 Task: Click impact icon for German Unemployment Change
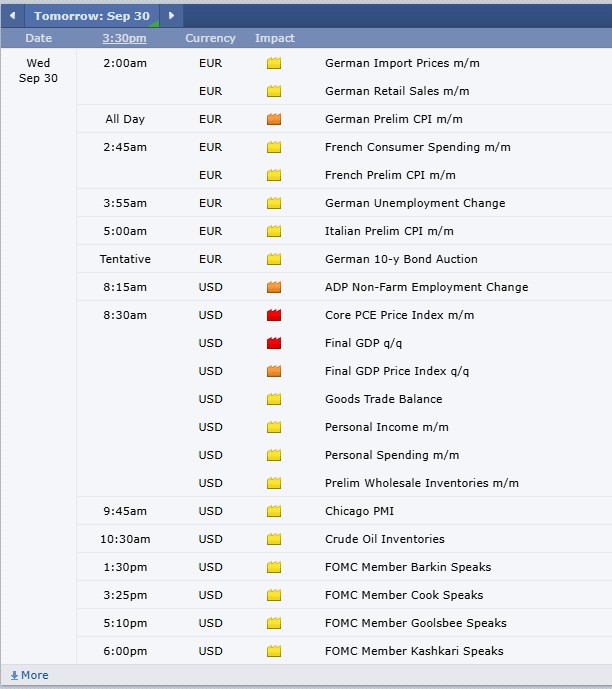tap(274, 203)
